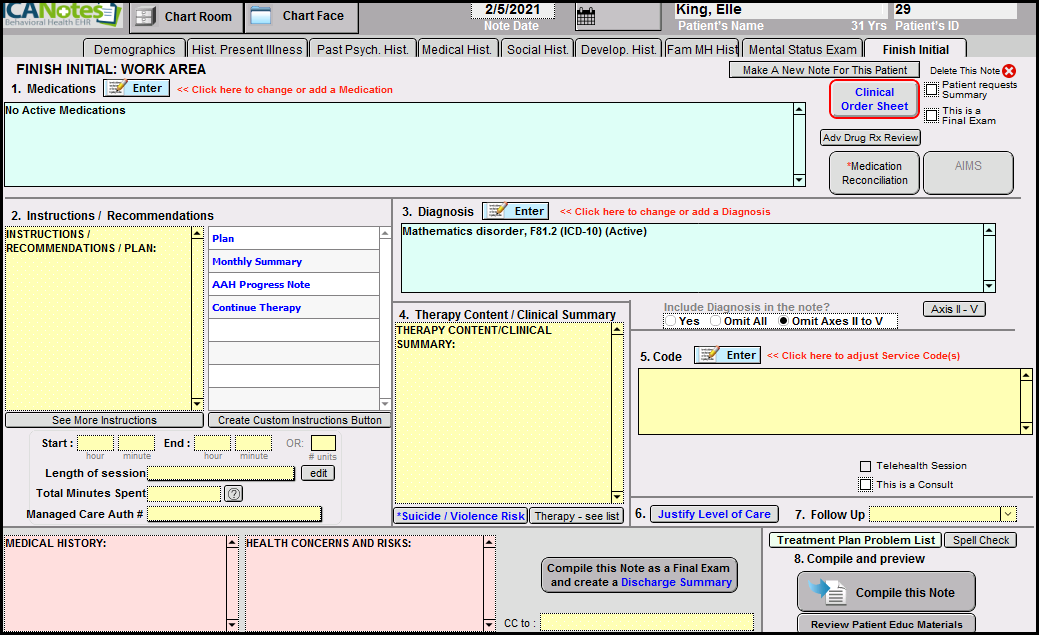The width and height of the screenshot is (1039, 635).
Task: Click the Diagnosis Enter button
Action: (515, 211)
